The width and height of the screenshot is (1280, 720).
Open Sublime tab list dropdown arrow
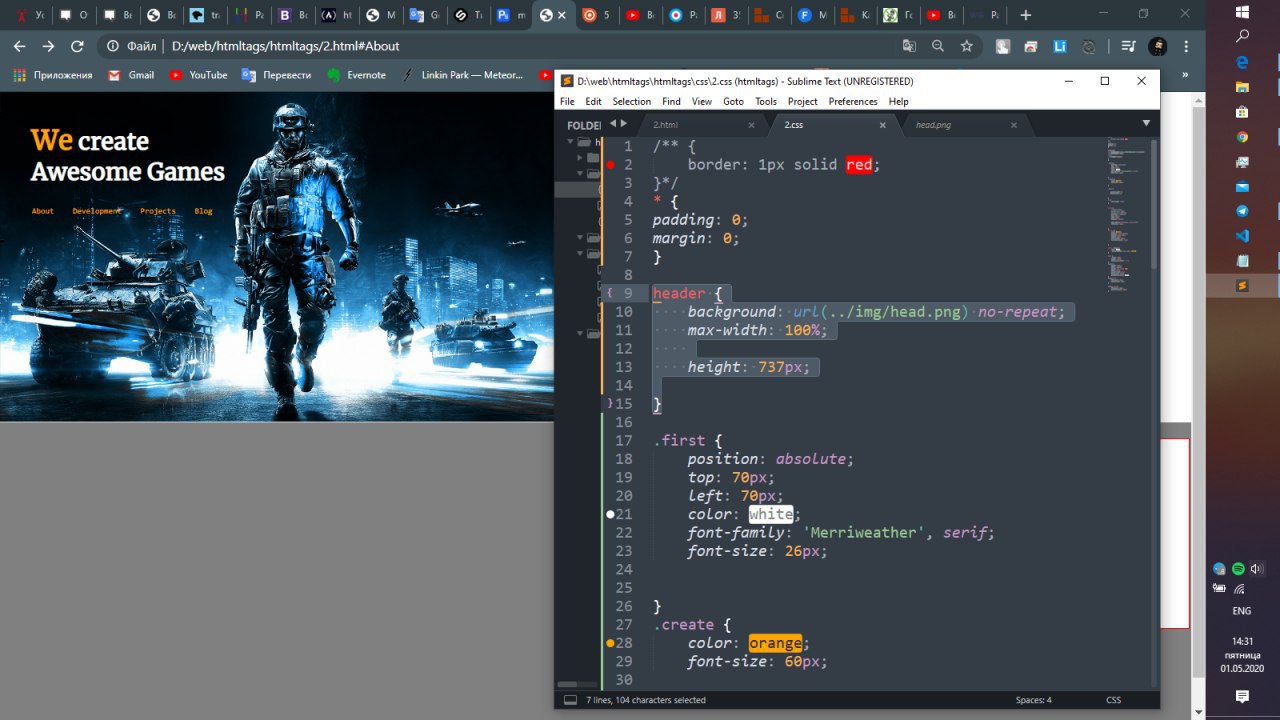[x=1146, y=123]
